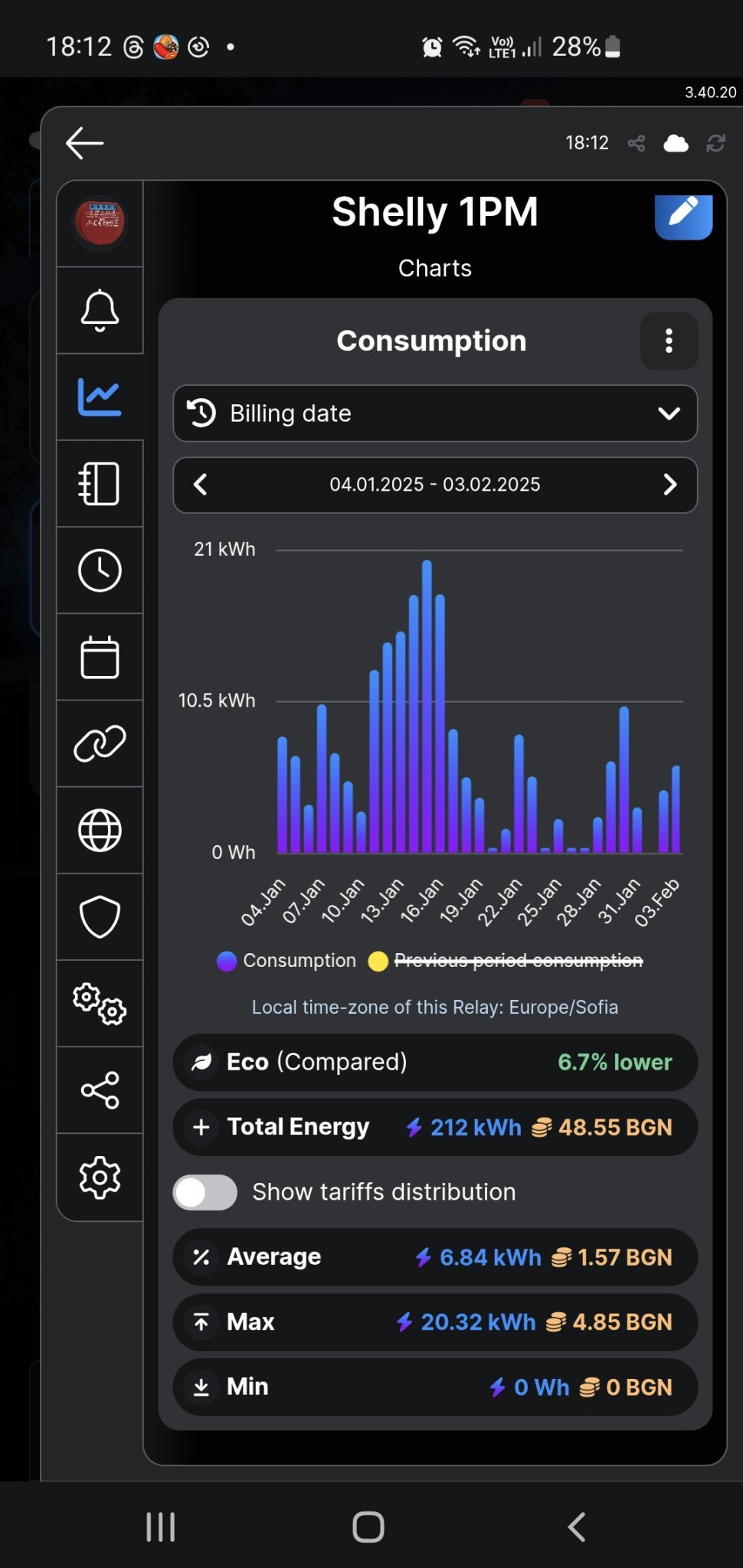Open the shield security icon in sidebar
Viewport: 743px width, 1568px height.
coord(100,916)
